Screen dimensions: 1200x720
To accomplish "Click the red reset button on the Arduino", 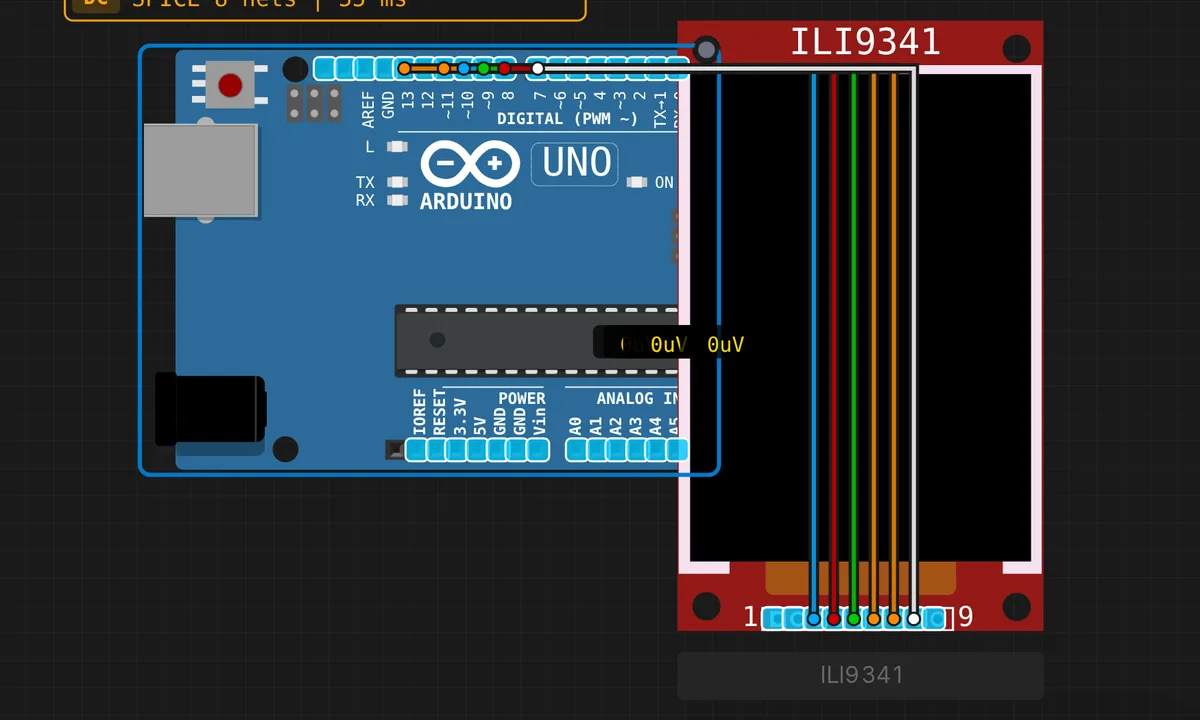I will (x=230, y=84).
